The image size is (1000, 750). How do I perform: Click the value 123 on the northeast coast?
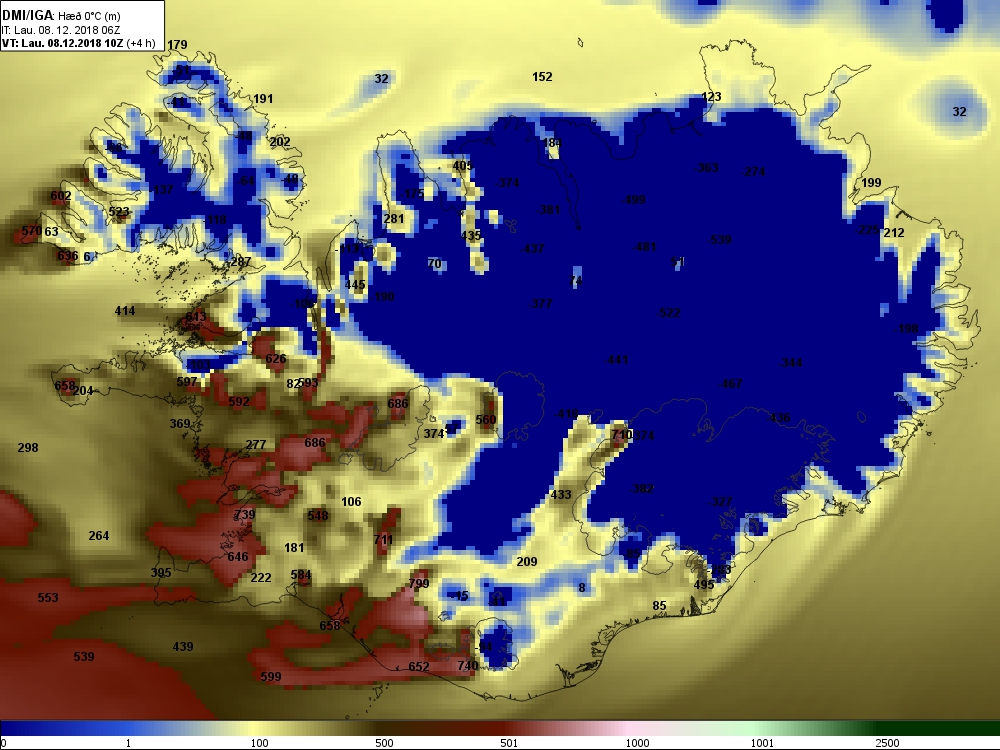click(711, 97)
